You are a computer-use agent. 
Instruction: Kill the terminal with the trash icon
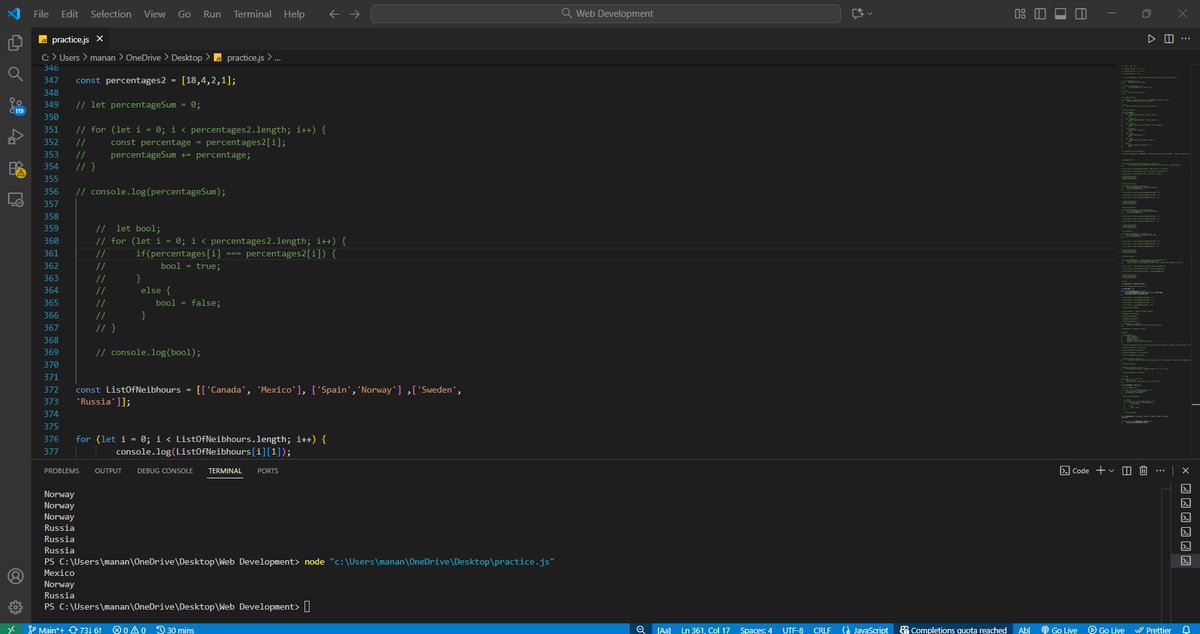(x=1143, y=470)
